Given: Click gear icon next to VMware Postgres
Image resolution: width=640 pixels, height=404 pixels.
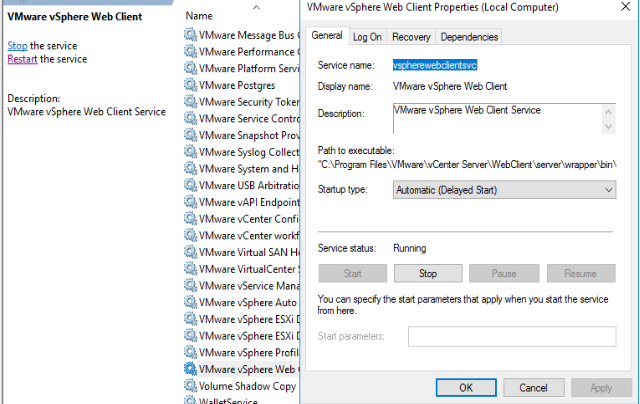Looking at the screenshot, I should (x=190, y=85).
